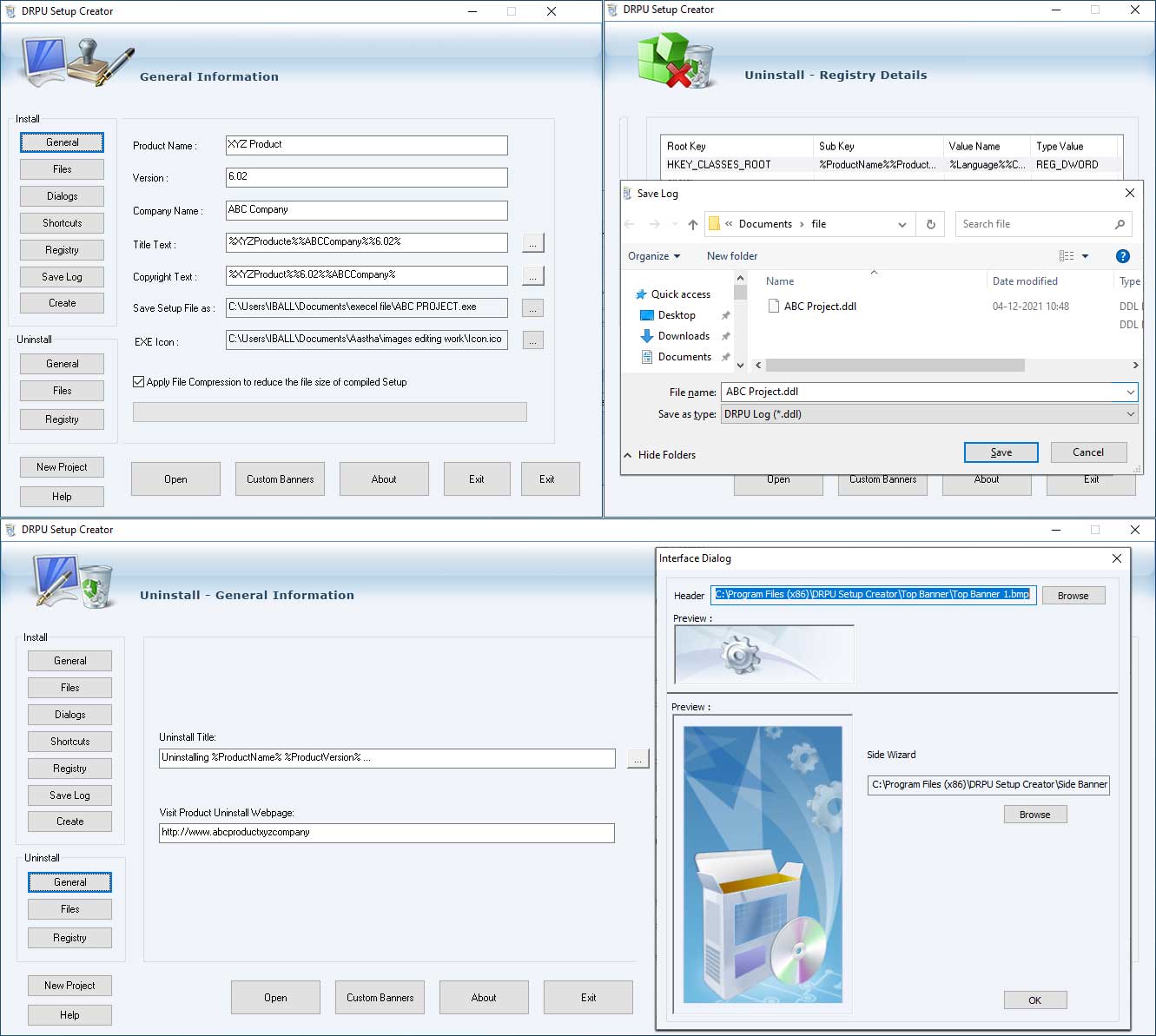Uncheck Apply File Compression option

(x=138, y=381)
